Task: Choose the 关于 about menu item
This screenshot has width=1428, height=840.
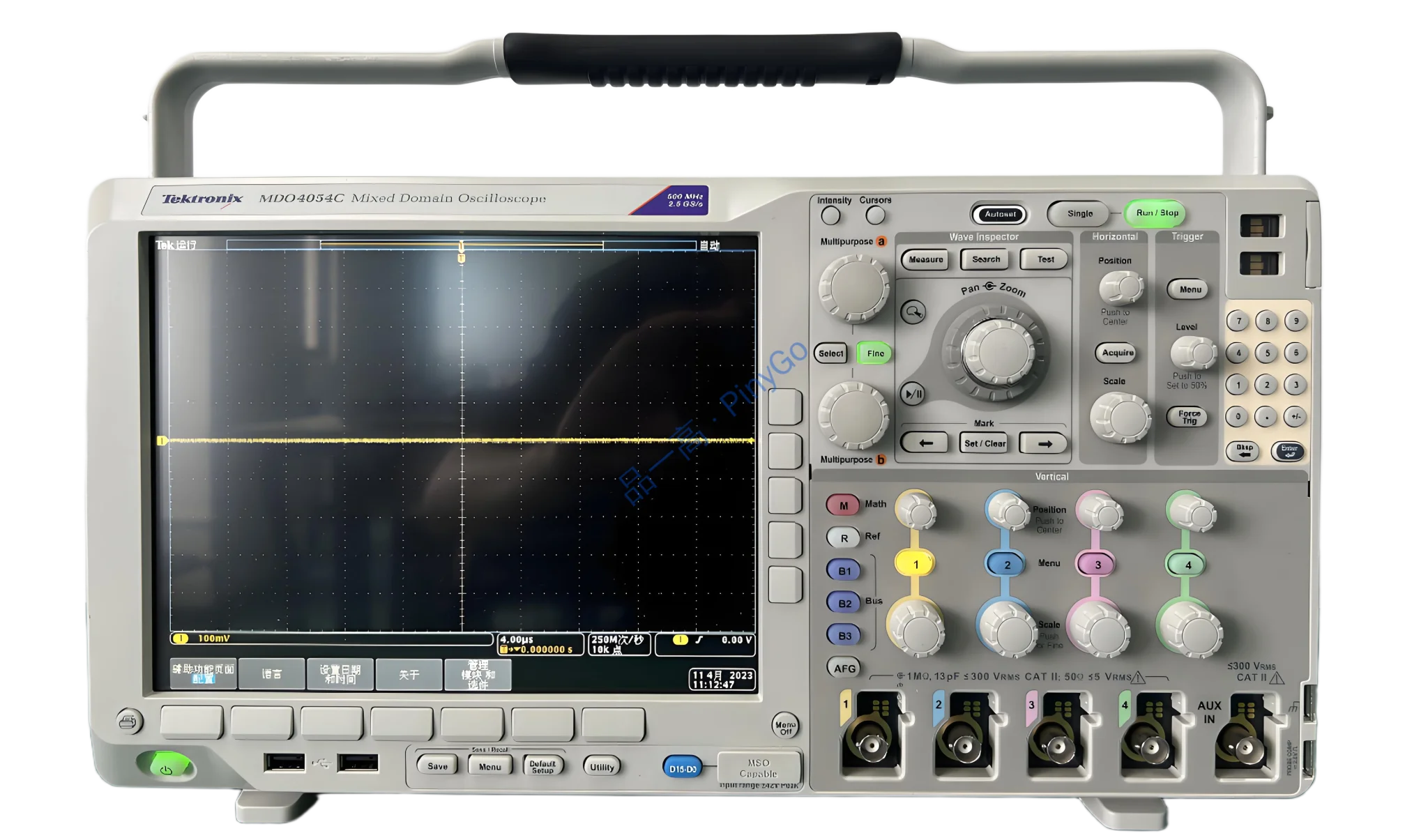Action: [x=409, y=673]
